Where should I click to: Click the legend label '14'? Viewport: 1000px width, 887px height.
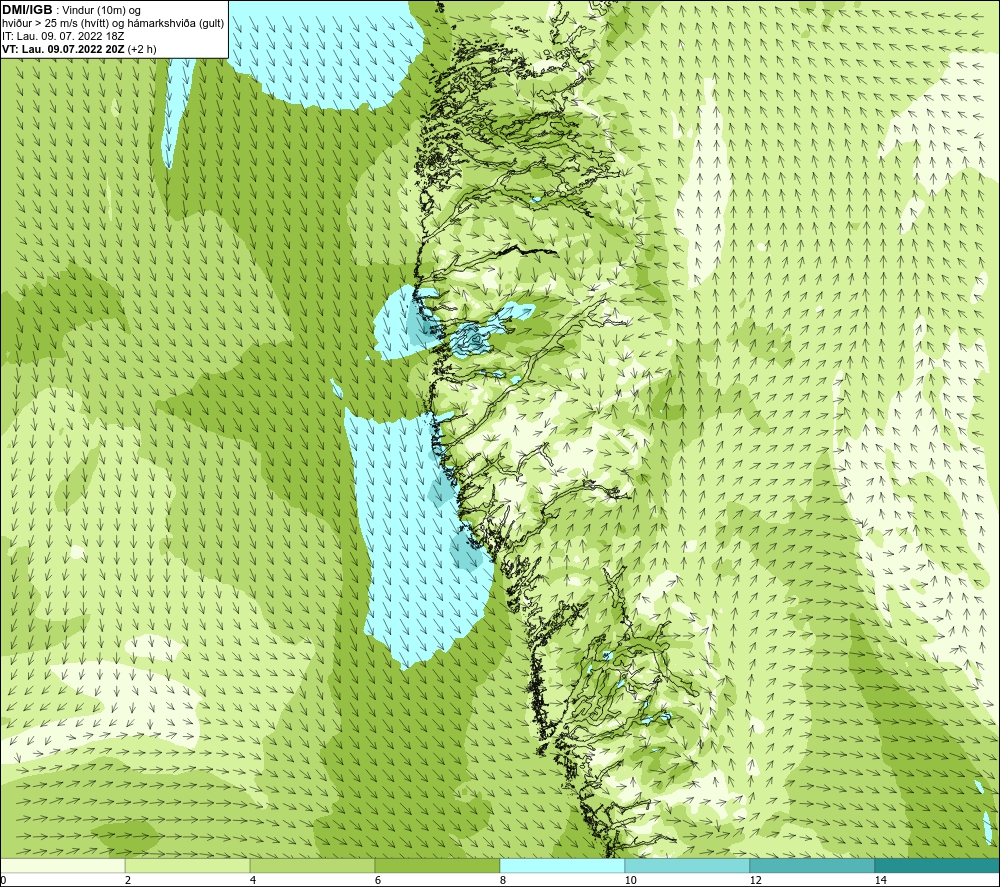click(x=881, y=880)
